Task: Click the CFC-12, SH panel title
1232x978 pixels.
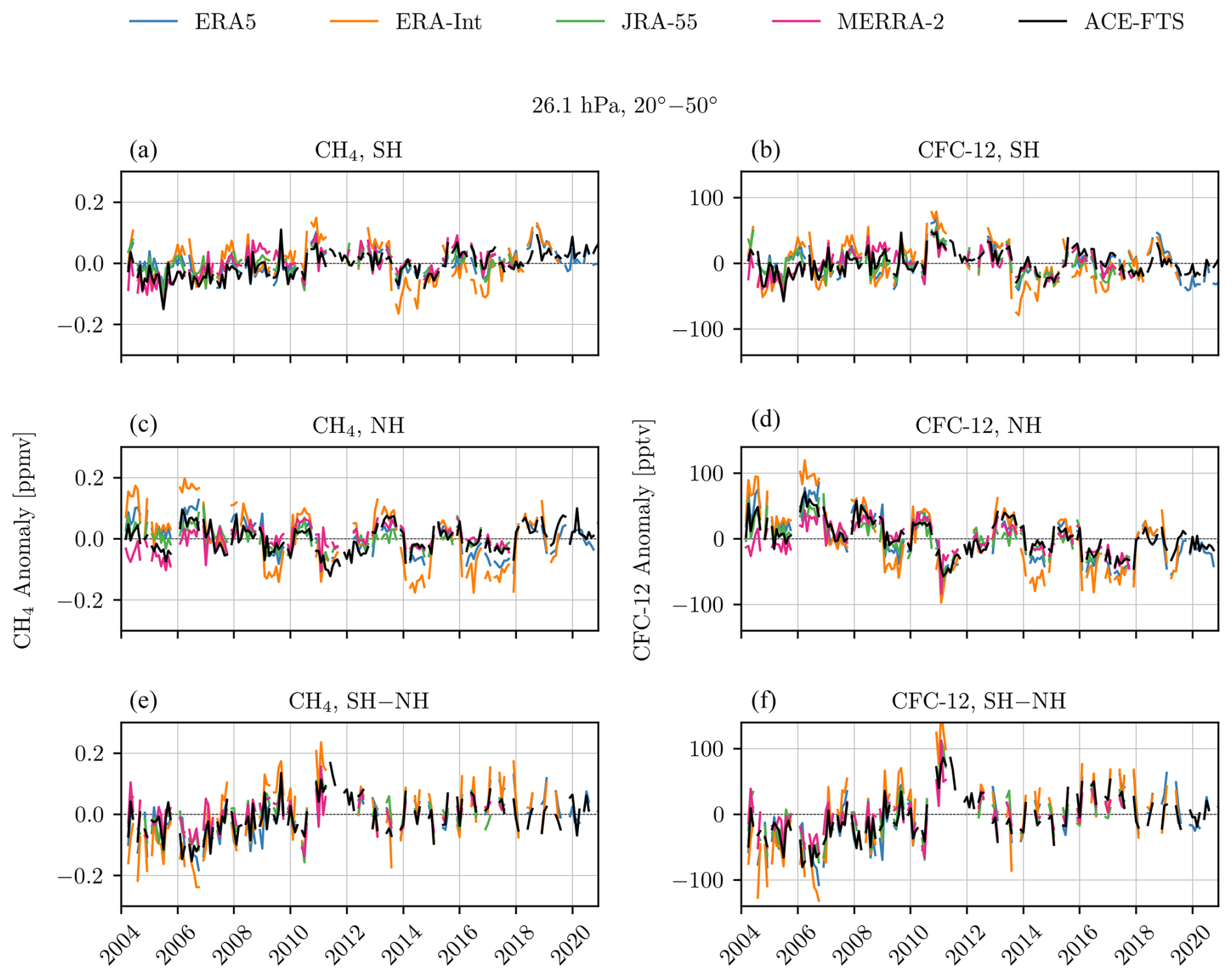Action: click(978, 150)
